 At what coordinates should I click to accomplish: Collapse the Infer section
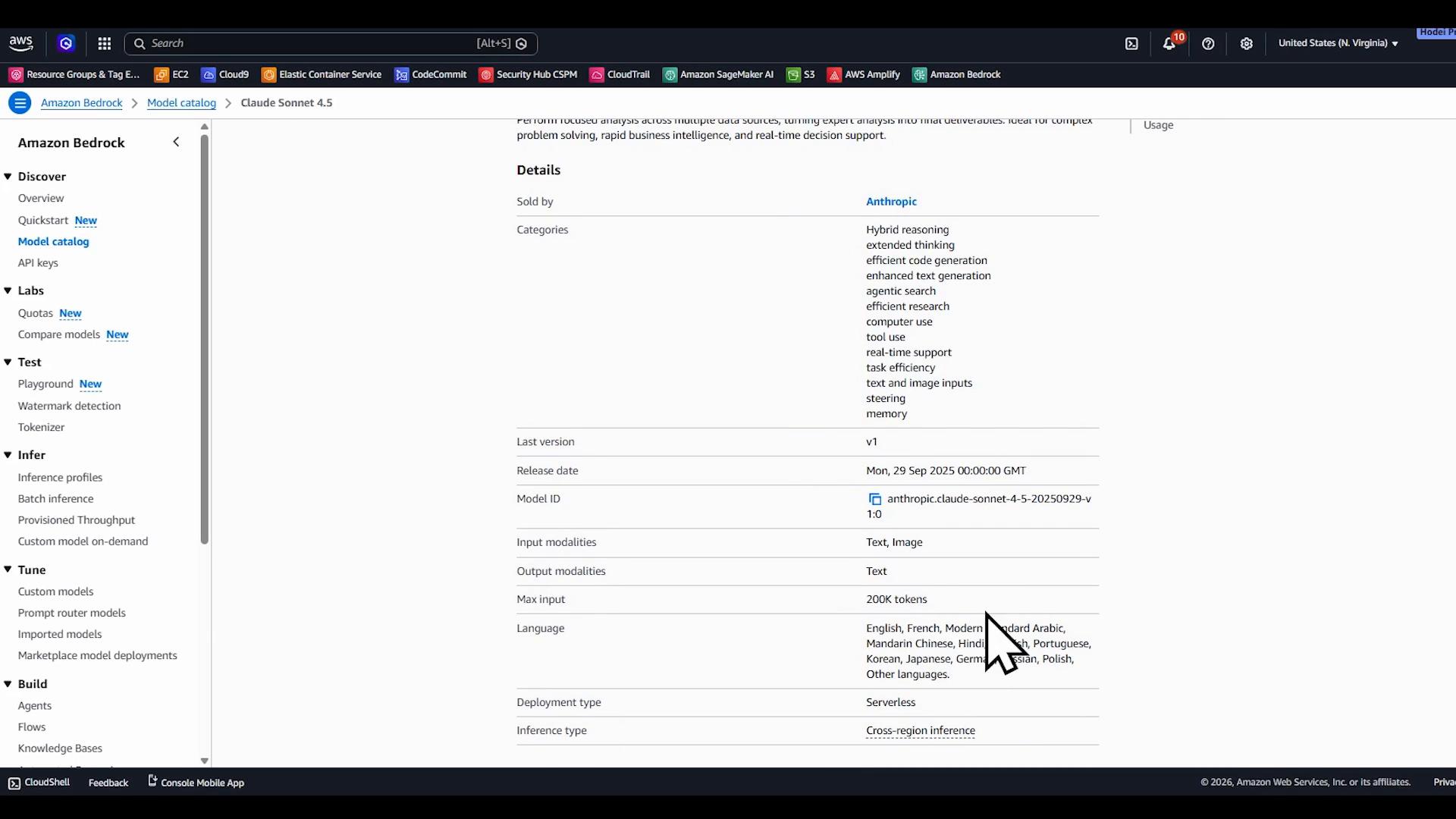click(x=8, y=455)
